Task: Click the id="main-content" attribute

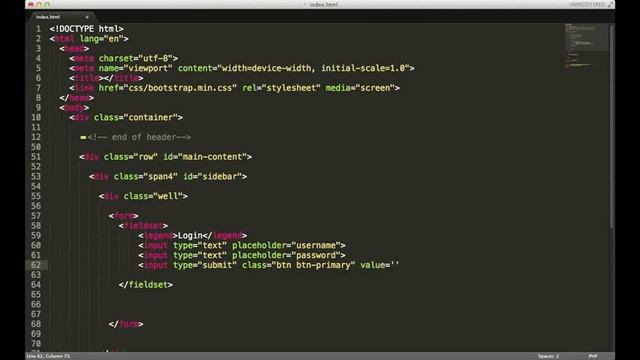Action: point(205,157)
